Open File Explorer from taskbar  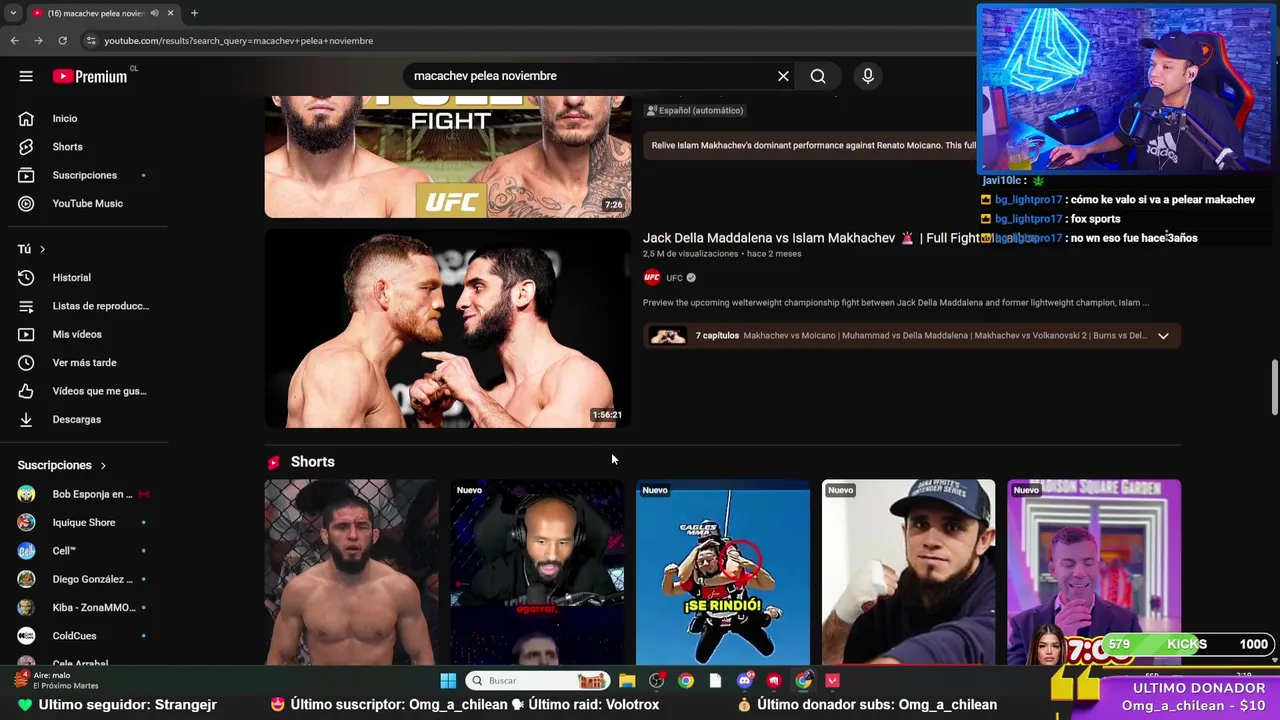point(627,681)
